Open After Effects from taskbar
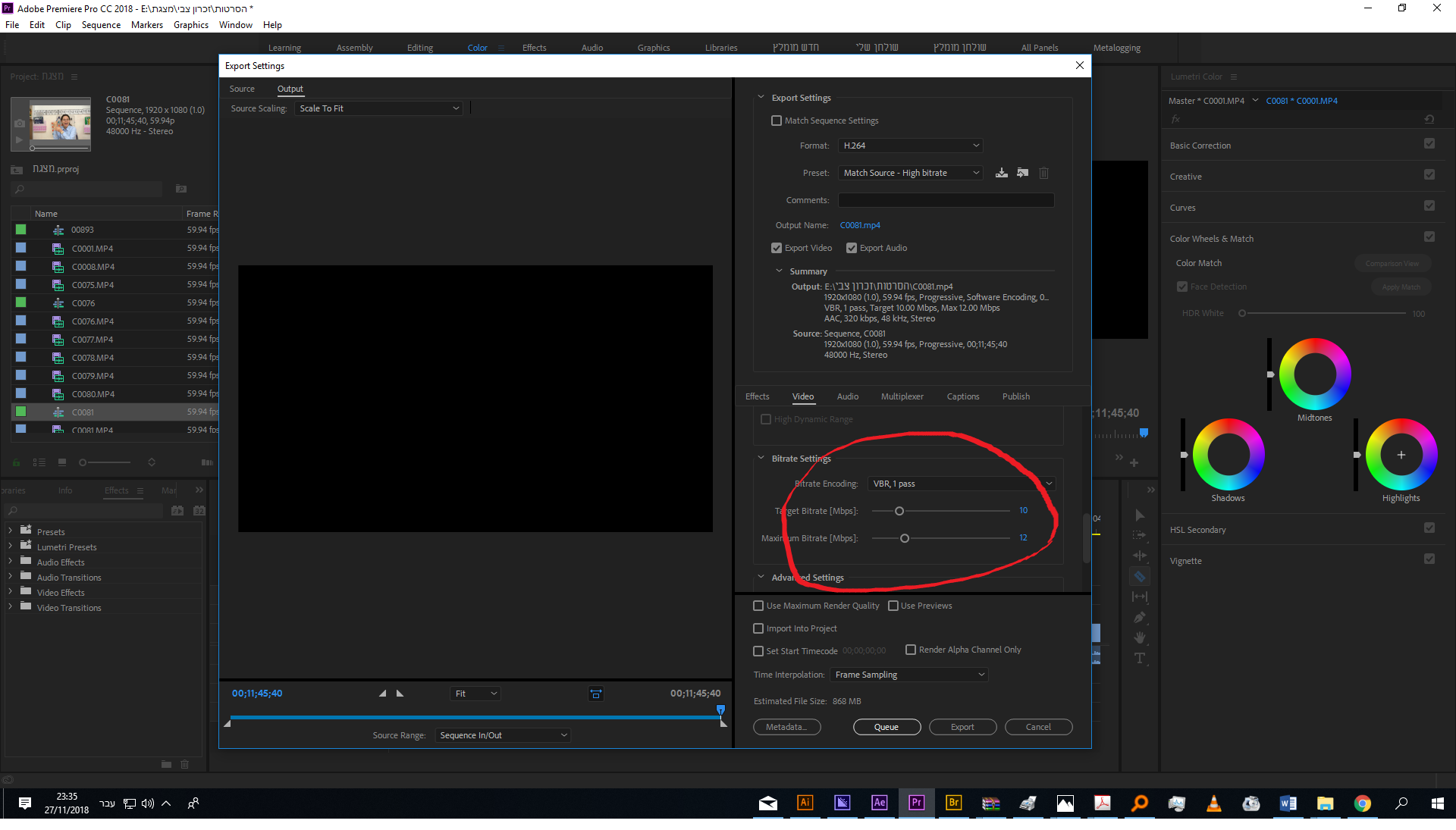 pos(880,803)
